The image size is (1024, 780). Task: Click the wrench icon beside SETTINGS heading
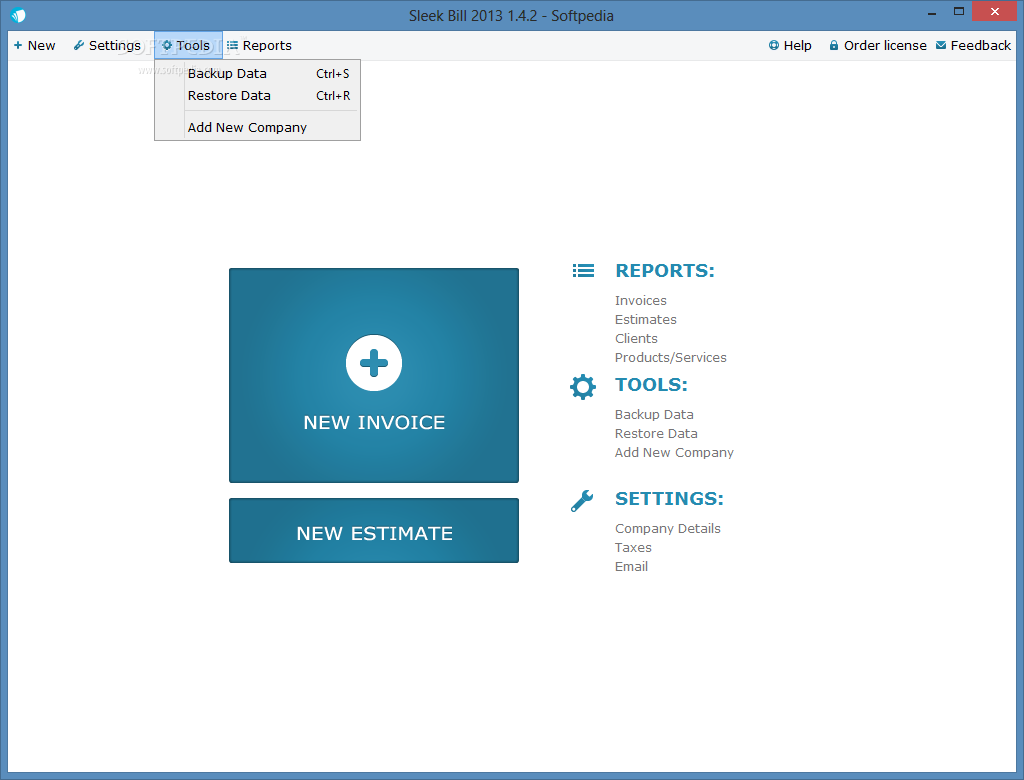click(x=582, y=501)
